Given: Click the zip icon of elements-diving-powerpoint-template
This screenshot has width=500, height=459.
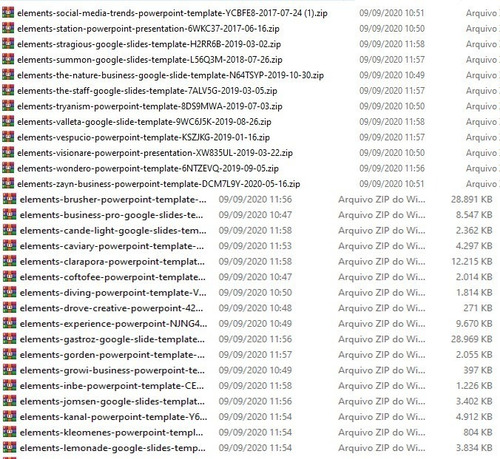Looking at the screenshot, I should [x=9, y=292].
